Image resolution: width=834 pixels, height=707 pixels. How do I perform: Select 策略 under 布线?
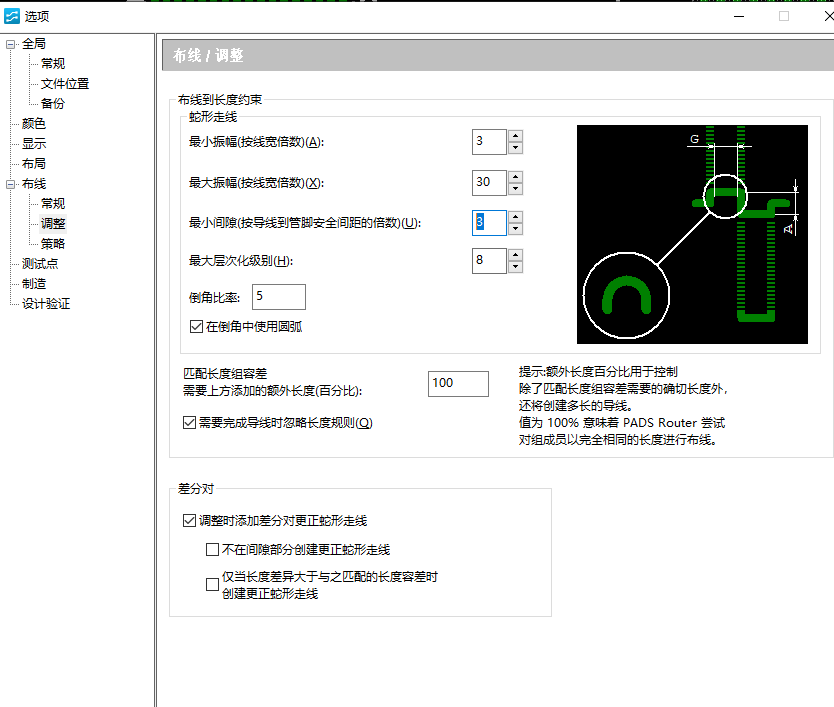(53, 244)
